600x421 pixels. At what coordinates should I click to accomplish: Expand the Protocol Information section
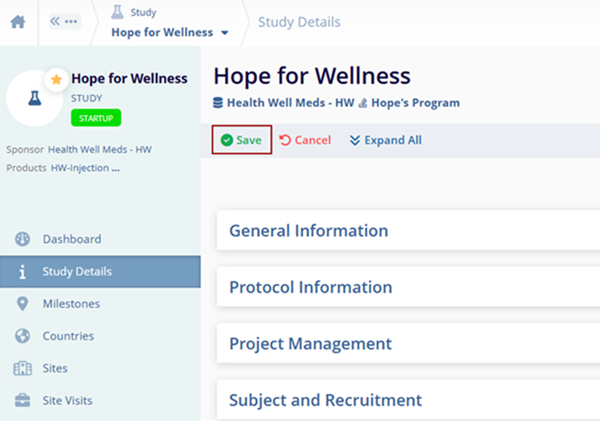click(311, 288)
